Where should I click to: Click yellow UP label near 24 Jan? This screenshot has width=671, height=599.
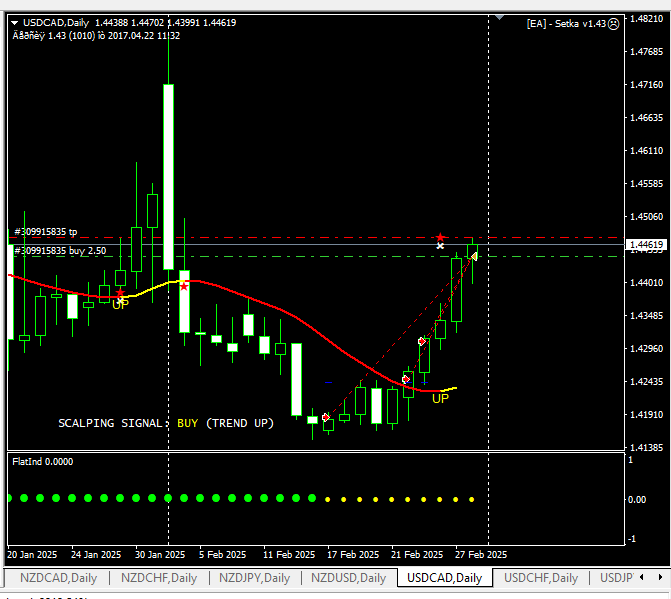click(120, 305)
